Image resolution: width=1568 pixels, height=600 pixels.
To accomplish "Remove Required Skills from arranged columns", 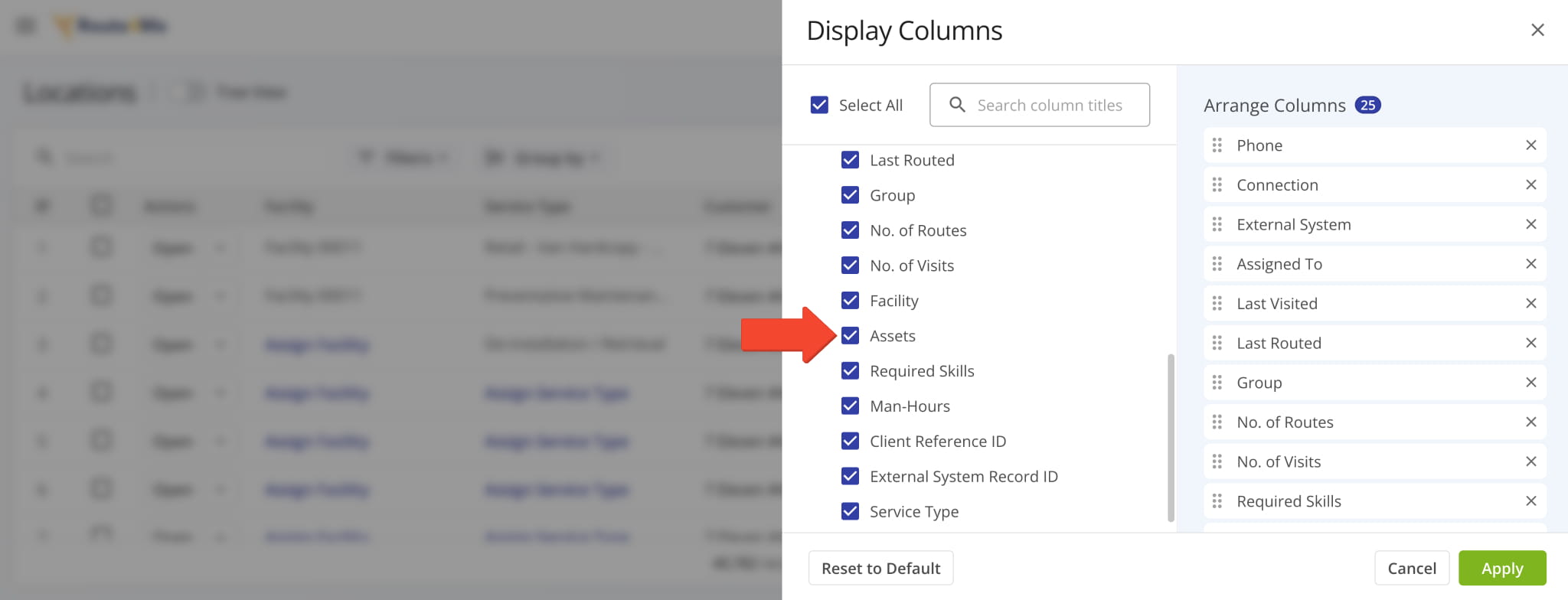I will click(1531, 501).
